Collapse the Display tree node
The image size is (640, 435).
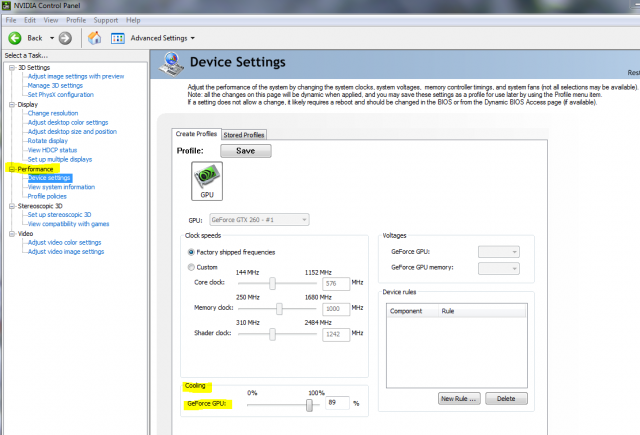pyautogui.click(x=12, y=104)
